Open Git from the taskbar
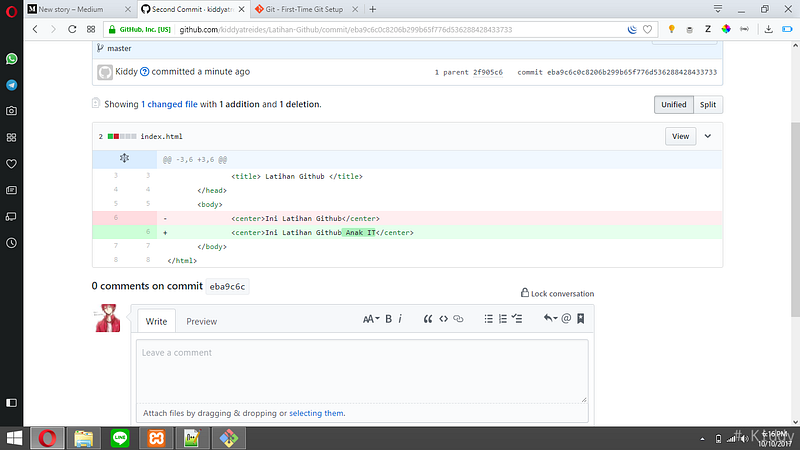The height and width of the screenshot is (450, 800). point(229,438)
